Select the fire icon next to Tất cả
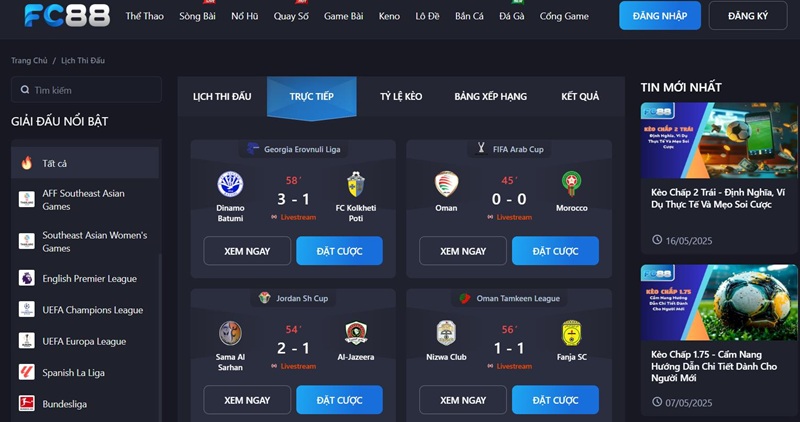800x422 pixels. click(x=27, y=163)
